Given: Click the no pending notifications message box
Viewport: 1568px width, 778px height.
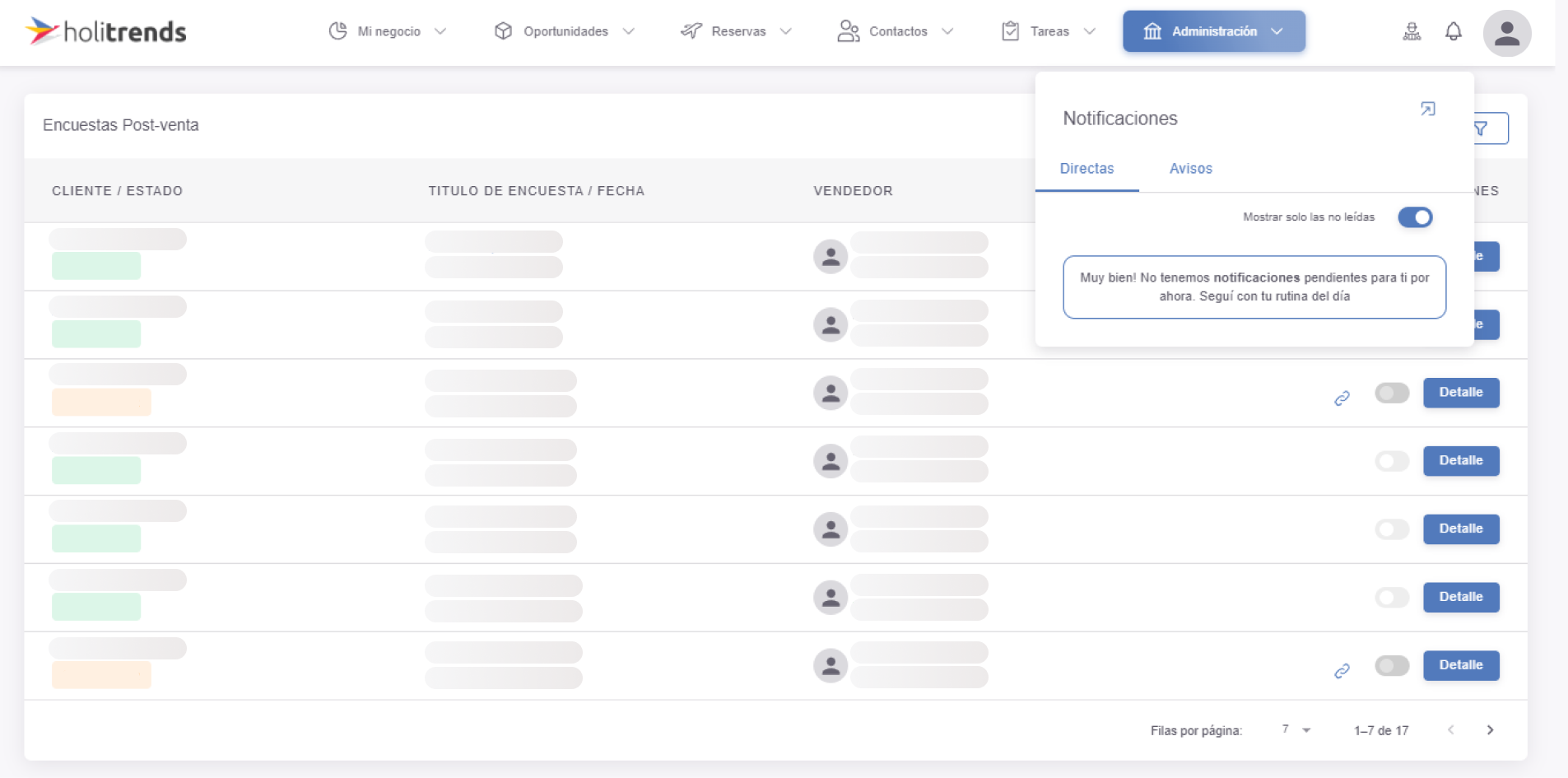Looking at the screenshot, I should pyautogui.click(x=1254, y=287).
